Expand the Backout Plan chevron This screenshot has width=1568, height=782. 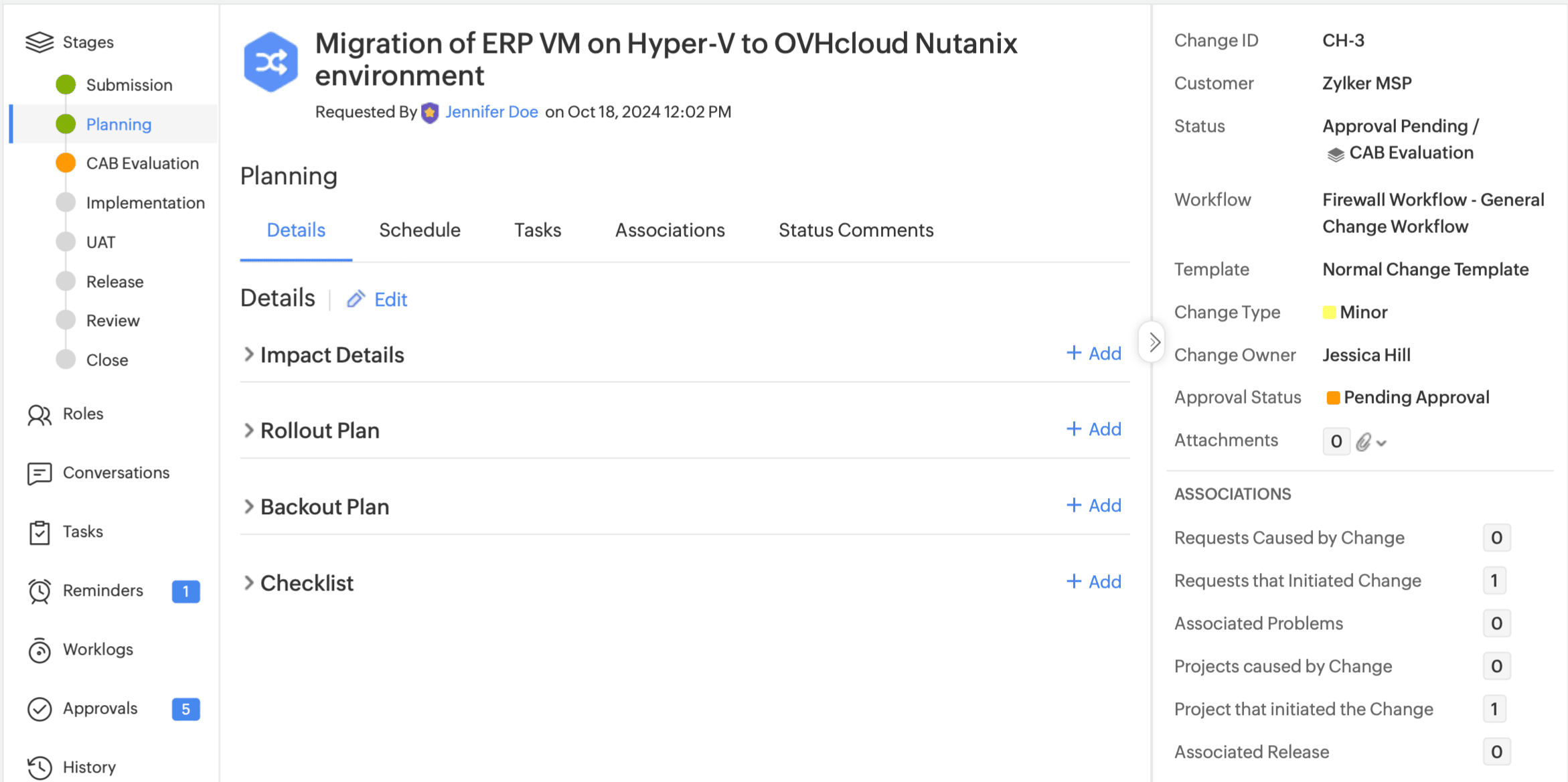point(249,507)
